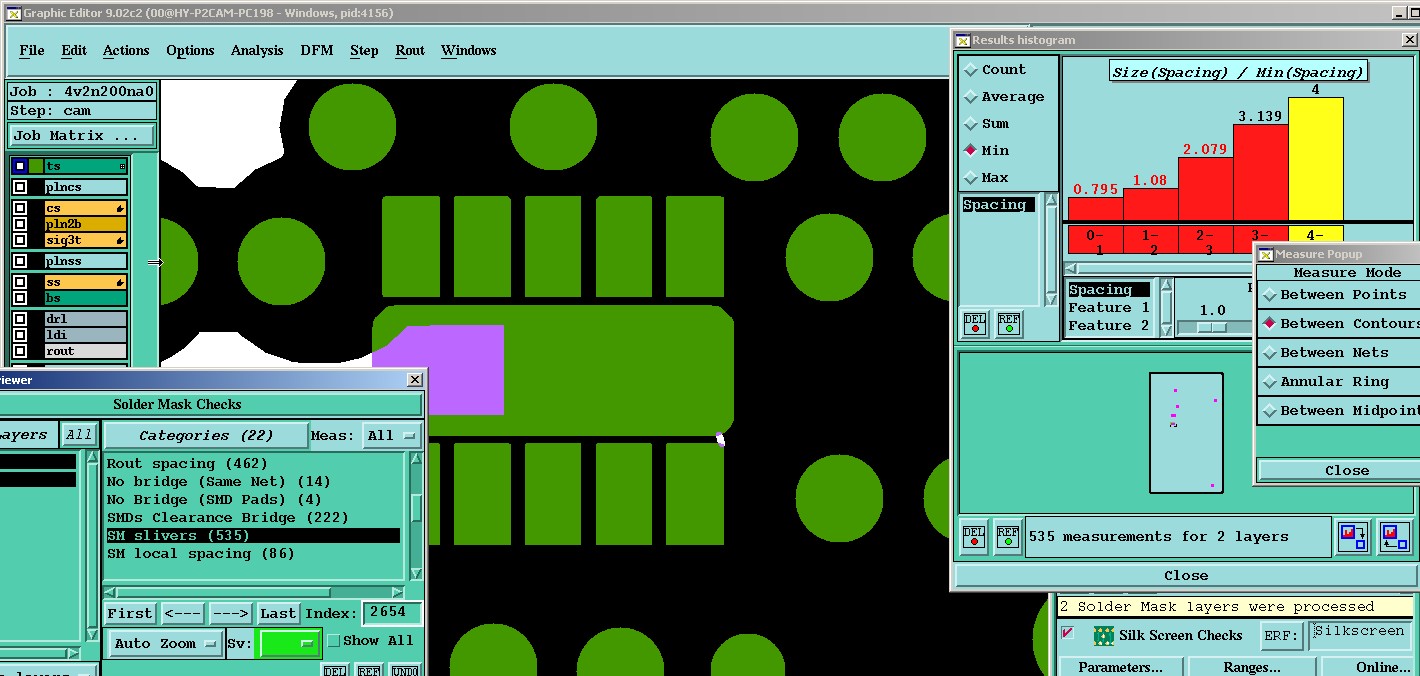The width and height of the screenshot is (1420, 676).
Task: Open the File menu
Action: point(32,51)
